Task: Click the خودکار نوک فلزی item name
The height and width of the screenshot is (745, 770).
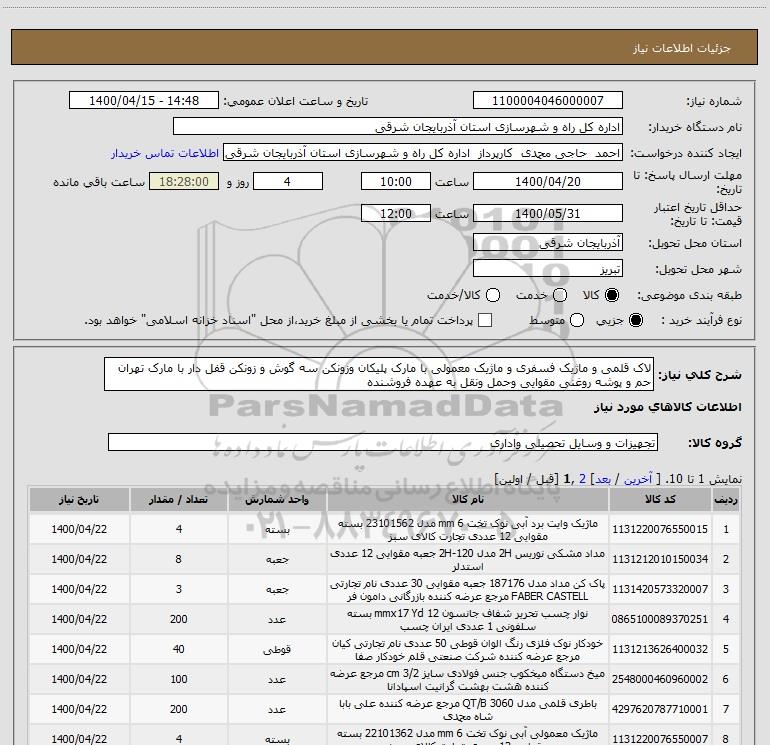Action: 468,650
